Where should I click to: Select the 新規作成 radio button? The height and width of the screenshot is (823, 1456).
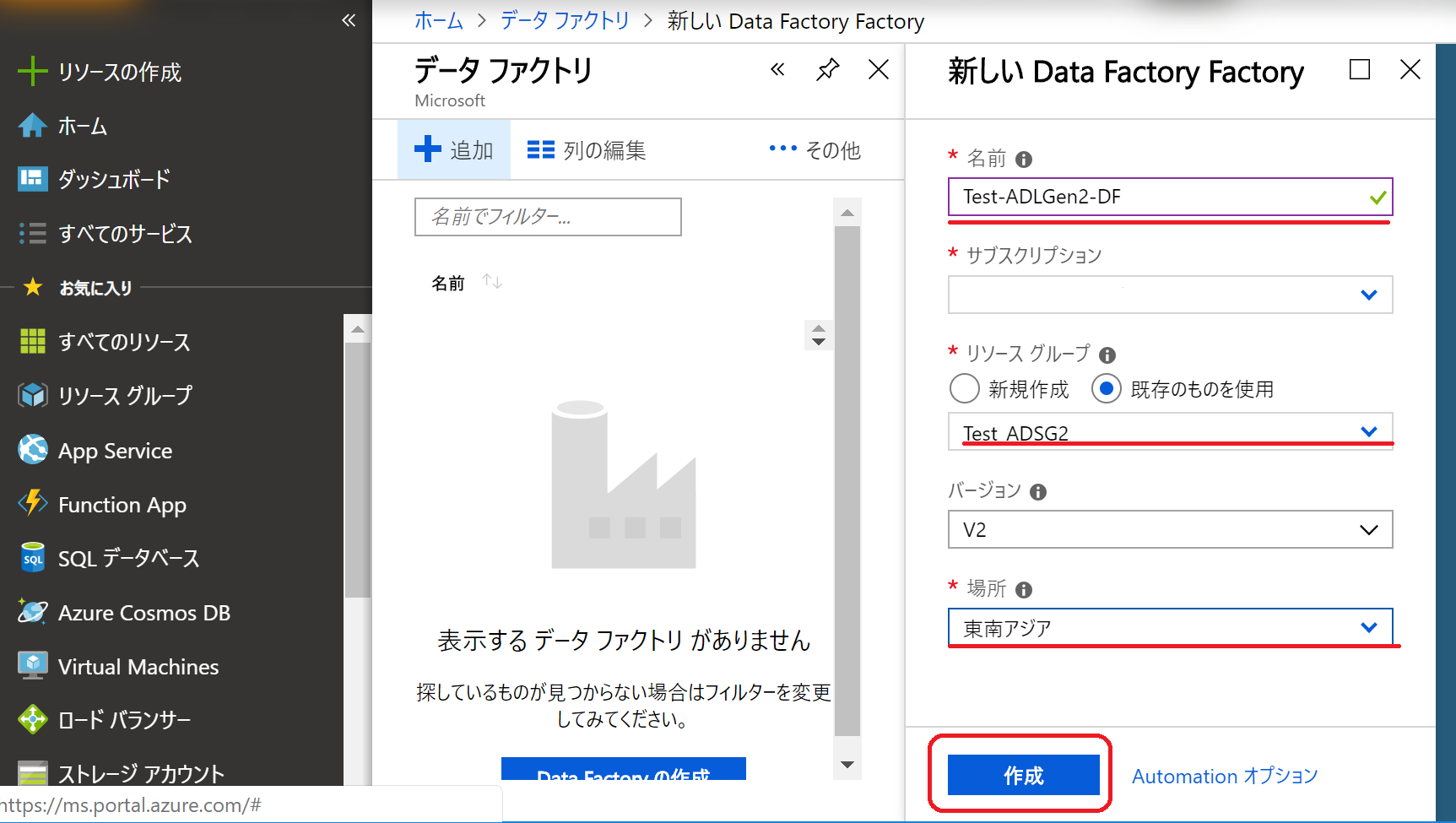coord(963,388)
